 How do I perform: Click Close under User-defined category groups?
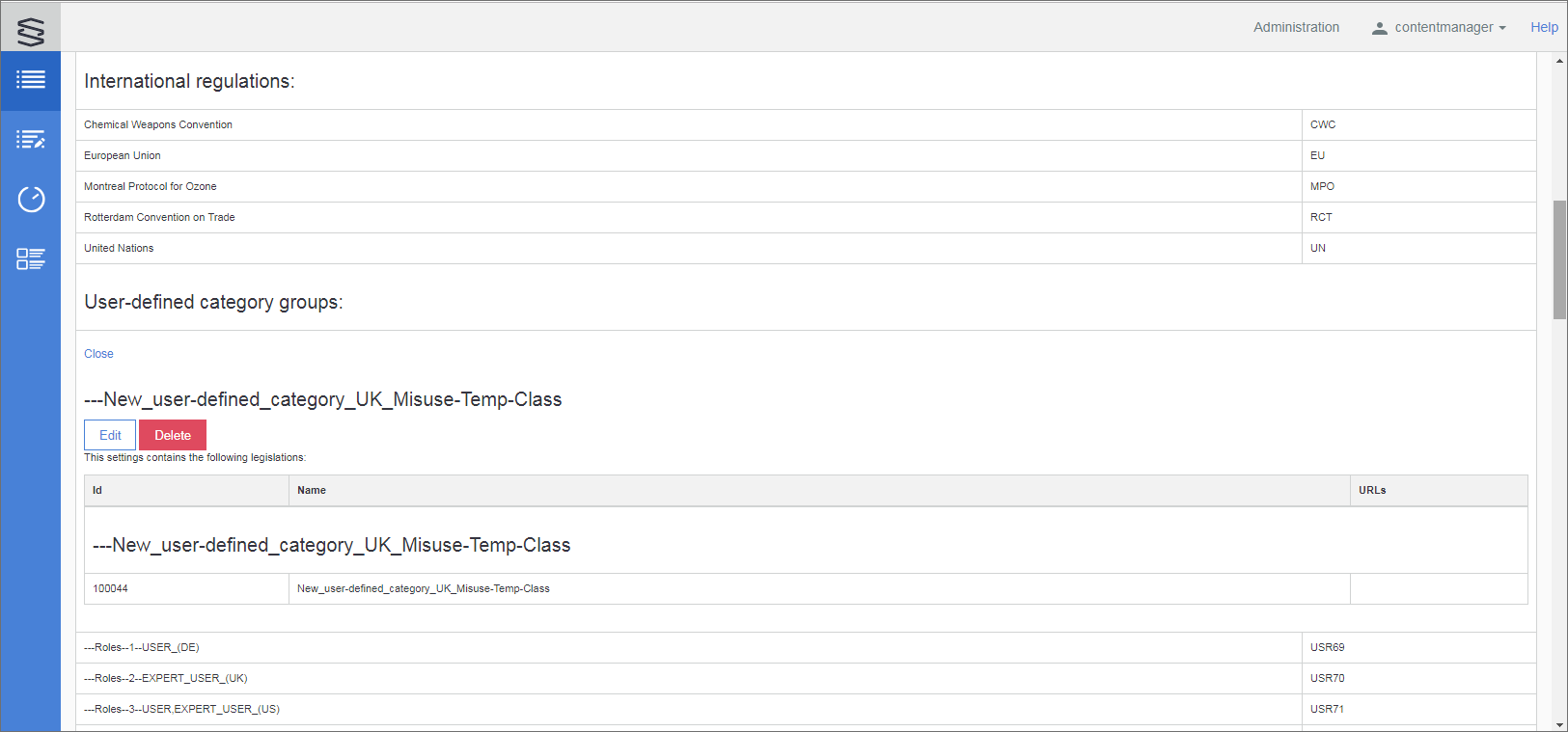click(x=98, y=354)
